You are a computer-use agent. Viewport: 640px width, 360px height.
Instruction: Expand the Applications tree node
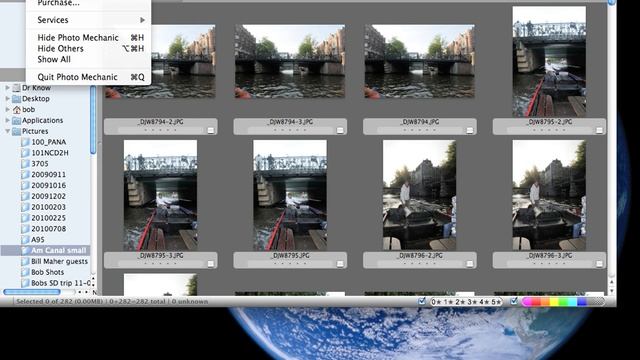coord(7,120)
